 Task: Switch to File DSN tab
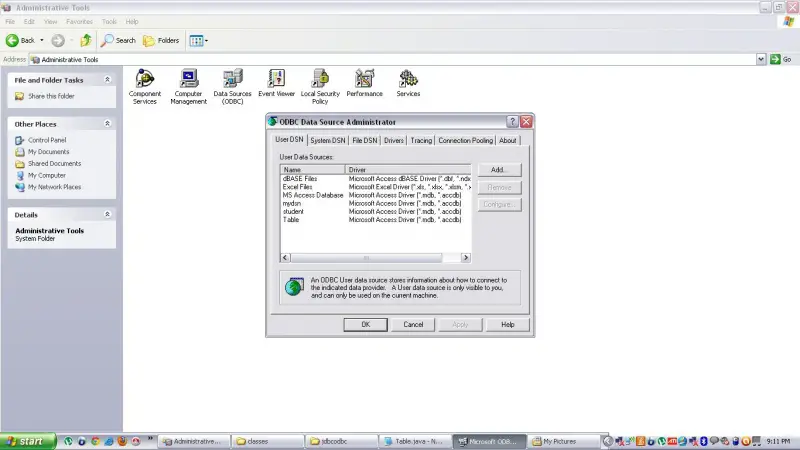pyautogui.click(x=365, y=140)
